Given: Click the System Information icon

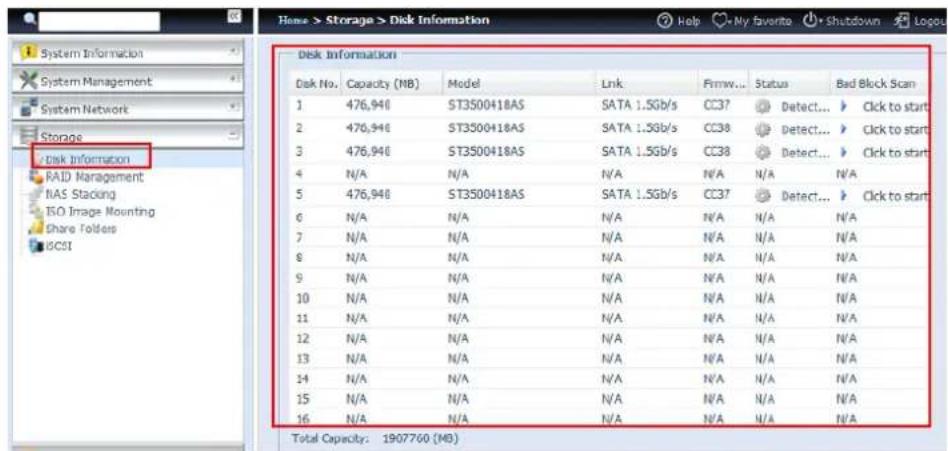Looking at the screenshot, I should point(26,53).
